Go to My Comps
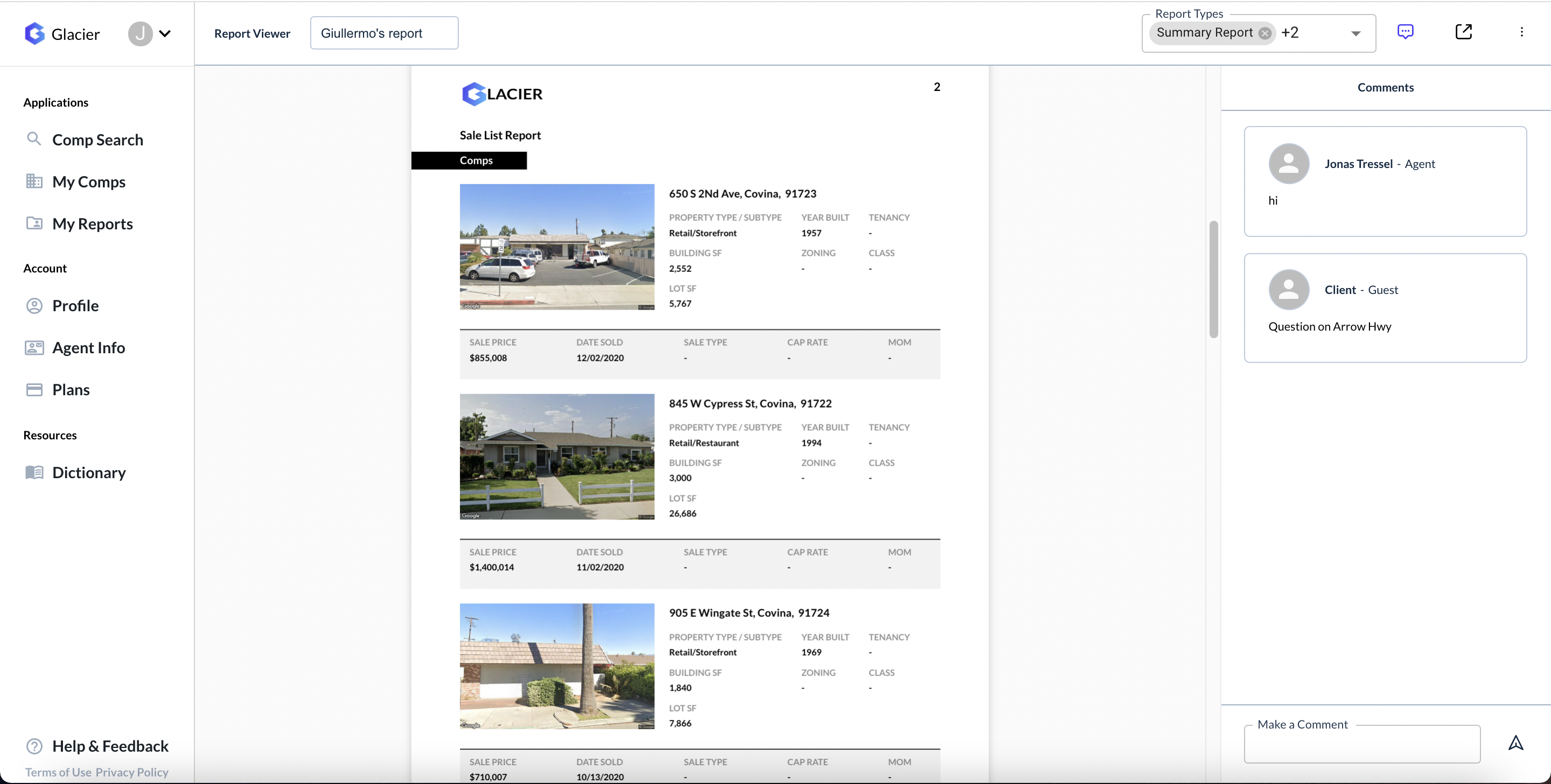Image resolution: width=1551 pixels, height=784 pixels. (x=88, y=181)
